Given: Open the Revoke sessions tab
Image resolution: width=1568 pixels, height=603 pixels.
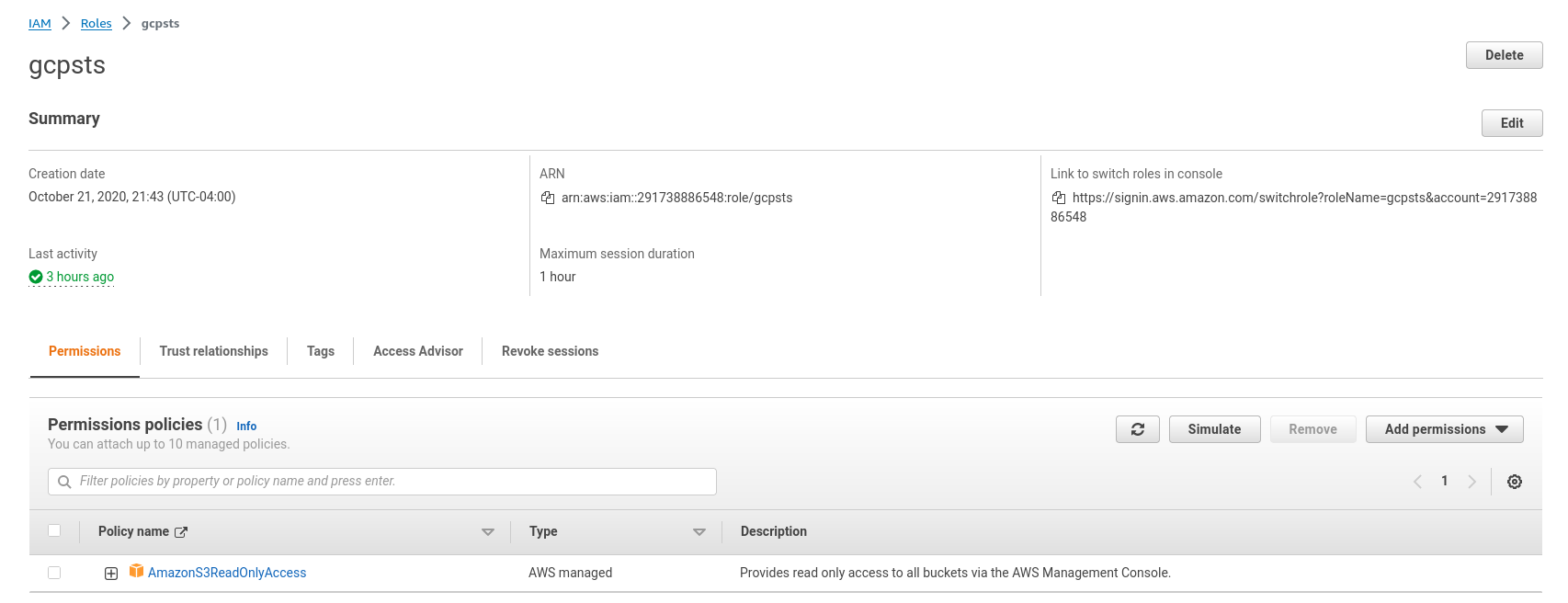Looking at the screenshot, I should pos(550,351).
